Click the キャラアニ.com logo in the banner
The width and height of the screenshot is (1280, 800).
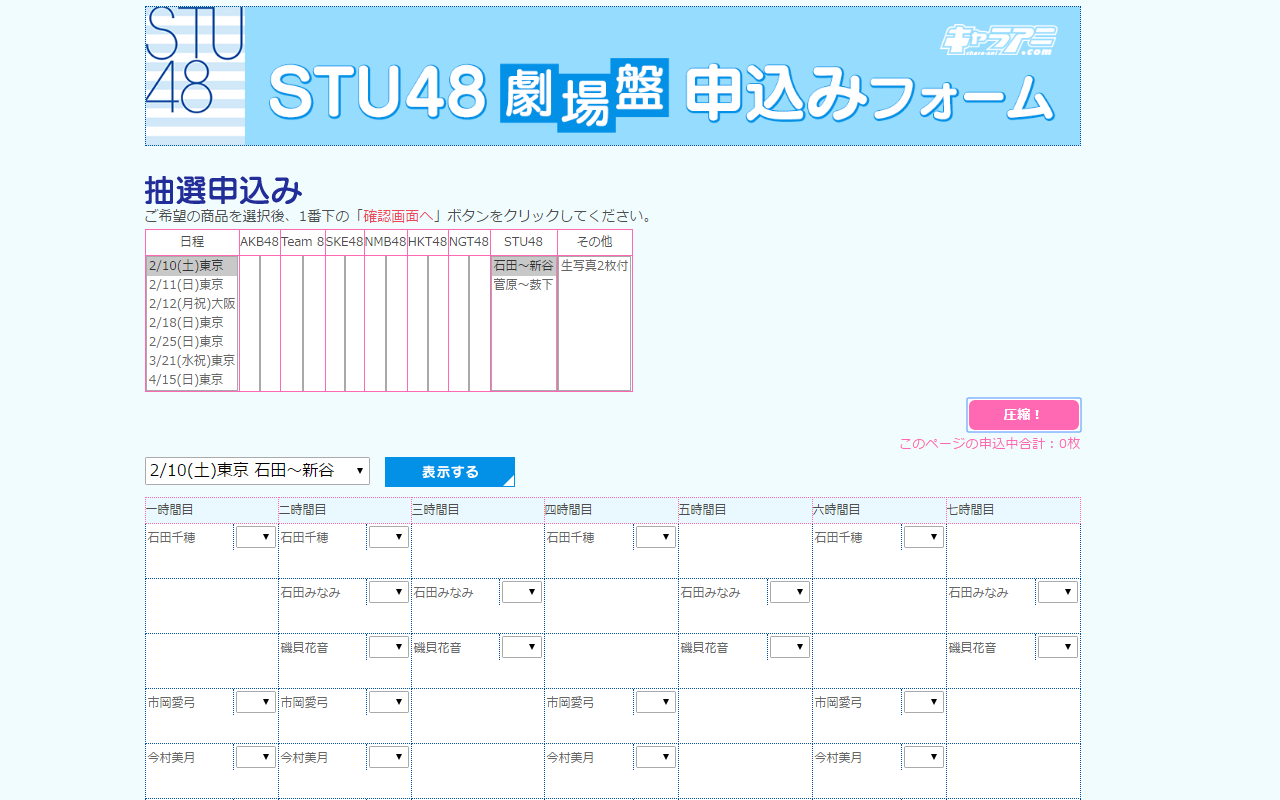(998, 40)
